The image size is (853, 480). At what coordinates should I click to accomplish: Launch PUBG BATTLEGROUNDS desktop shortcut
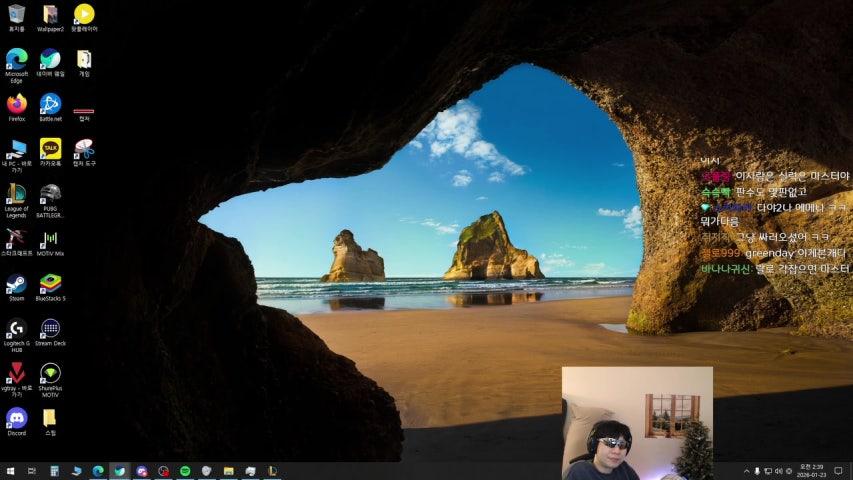click(50, 193)
